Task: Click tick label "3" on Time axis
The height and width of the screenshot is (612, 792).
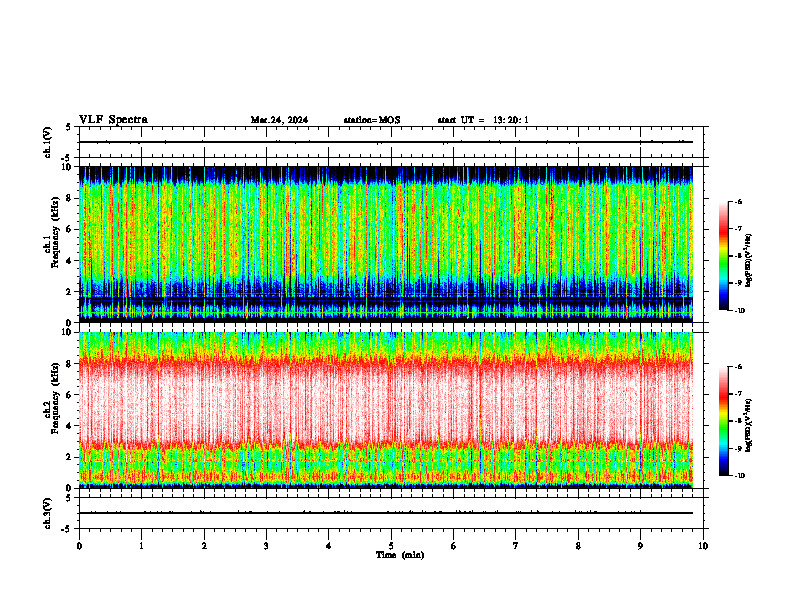Action: (266, 546)
